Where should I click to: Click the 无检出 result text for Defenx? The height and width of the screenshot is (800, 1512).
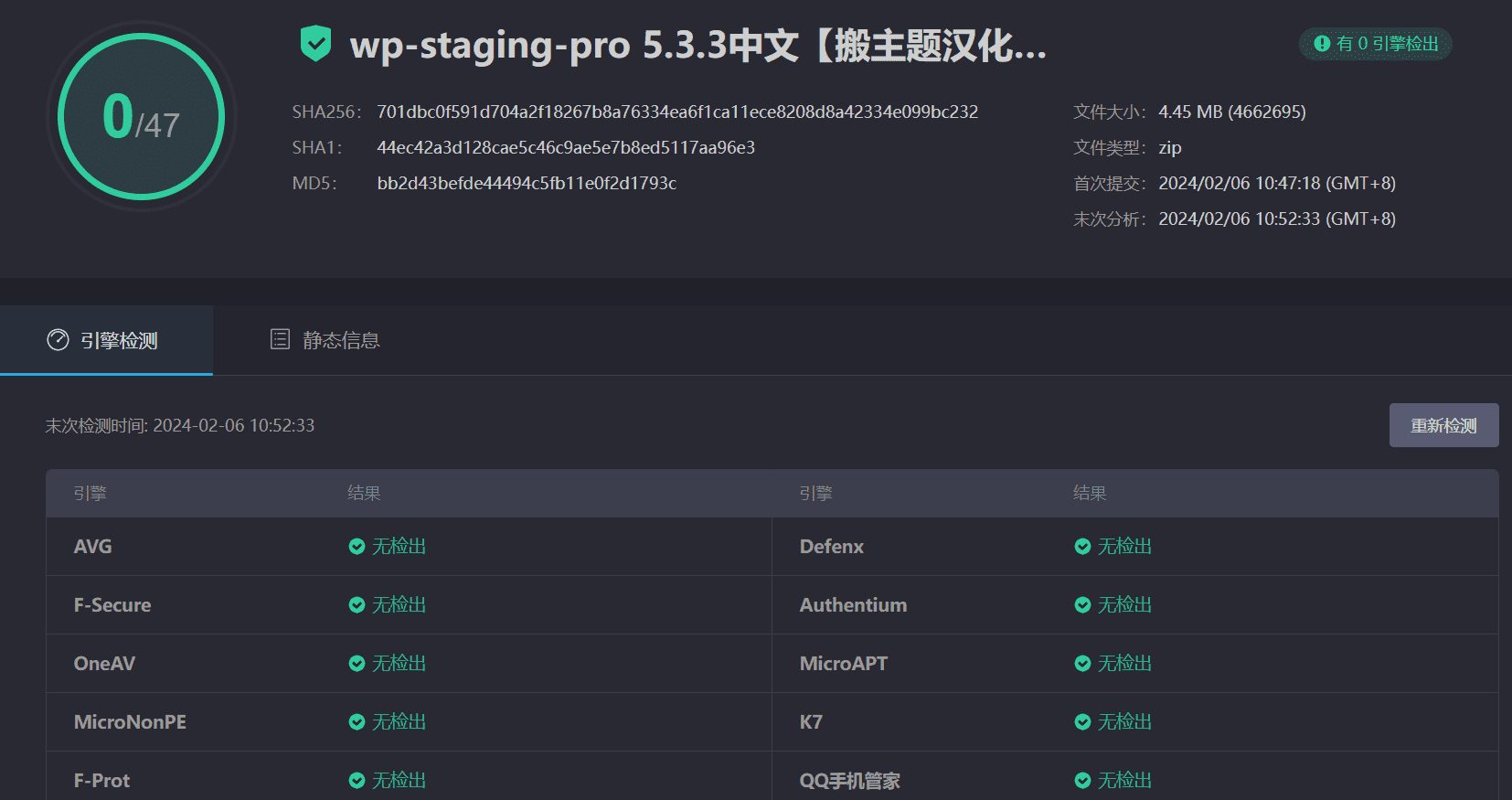pyautogui.click(x=1124, y=547)
